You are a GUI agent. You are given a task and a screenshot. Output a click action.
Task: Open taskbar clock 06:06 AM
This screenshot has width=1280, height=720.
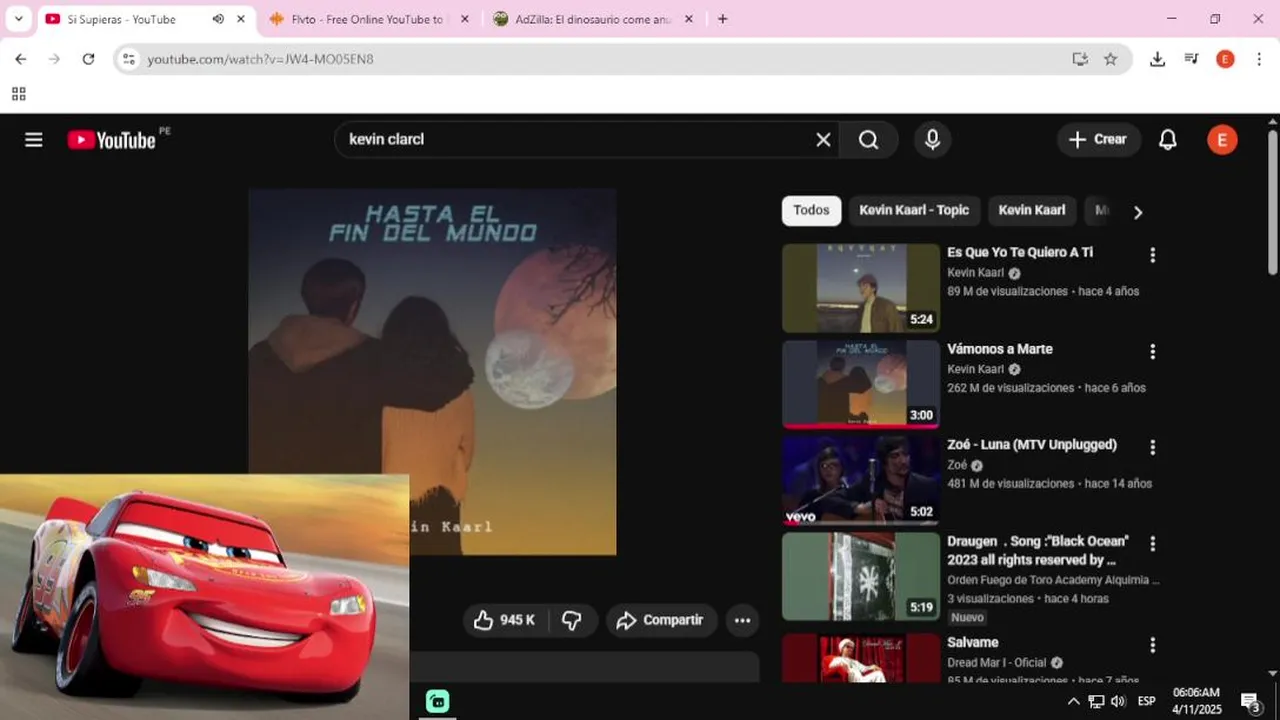click(x=1196, y=701)
